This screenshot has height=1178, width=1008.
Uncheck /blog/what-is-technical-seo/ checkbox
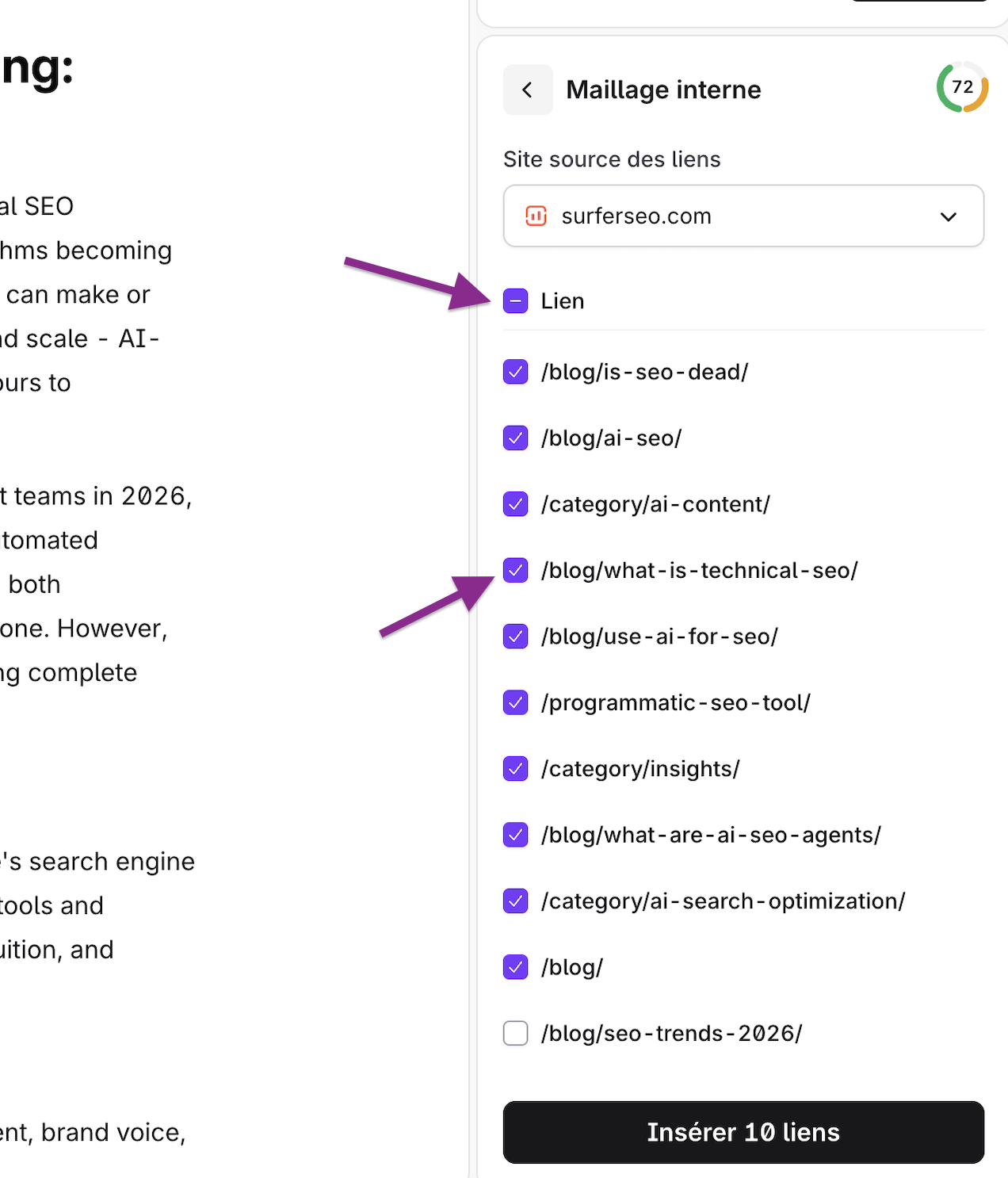(x=516, y=570)
